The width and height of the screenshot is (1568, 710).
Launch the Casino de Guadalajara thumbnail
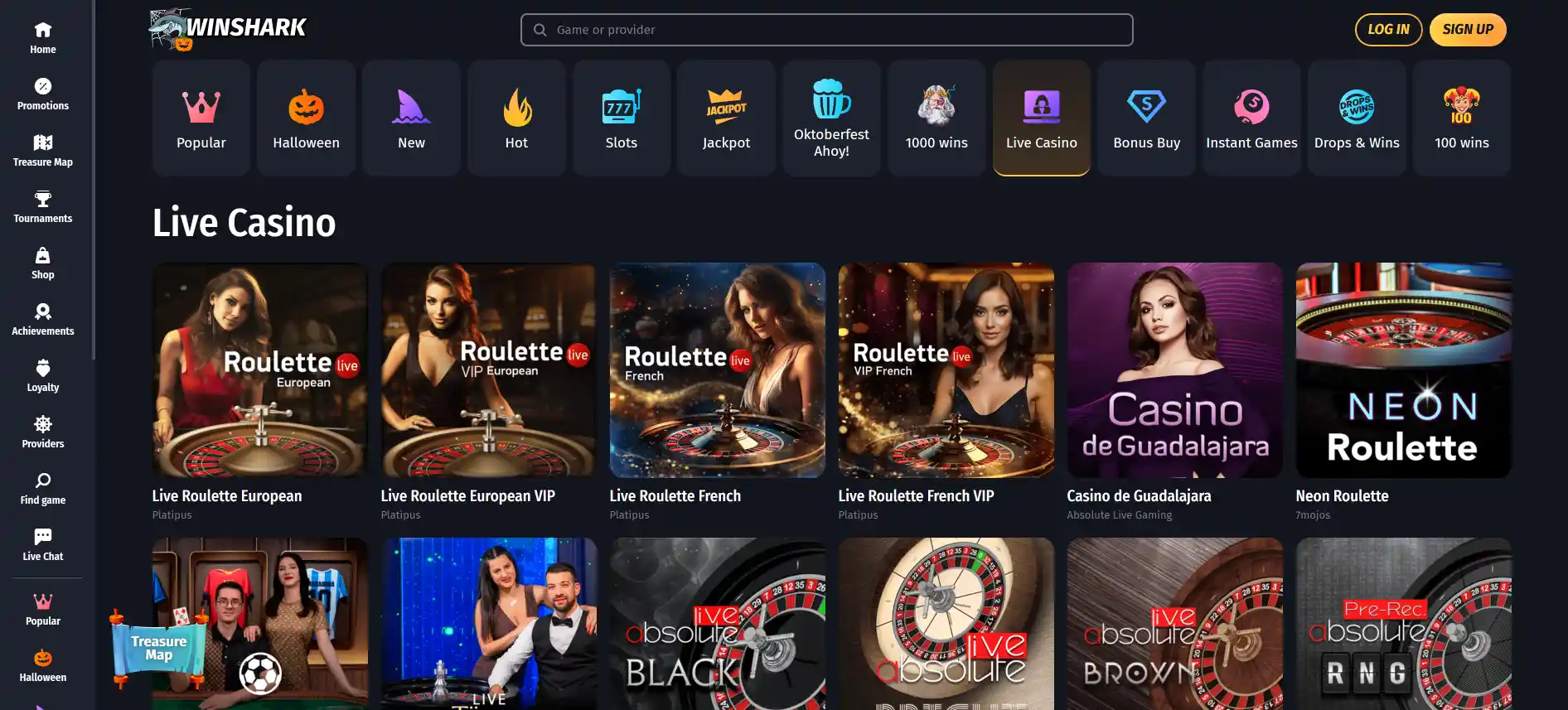click(x=1175, y=370)
